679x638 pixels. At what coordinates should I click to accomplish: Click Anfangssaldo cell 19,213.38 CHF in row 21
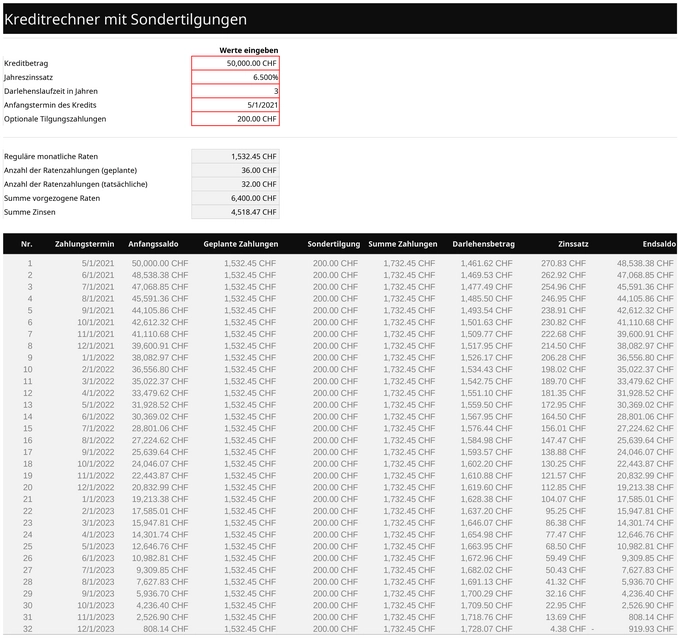(160, 499)
